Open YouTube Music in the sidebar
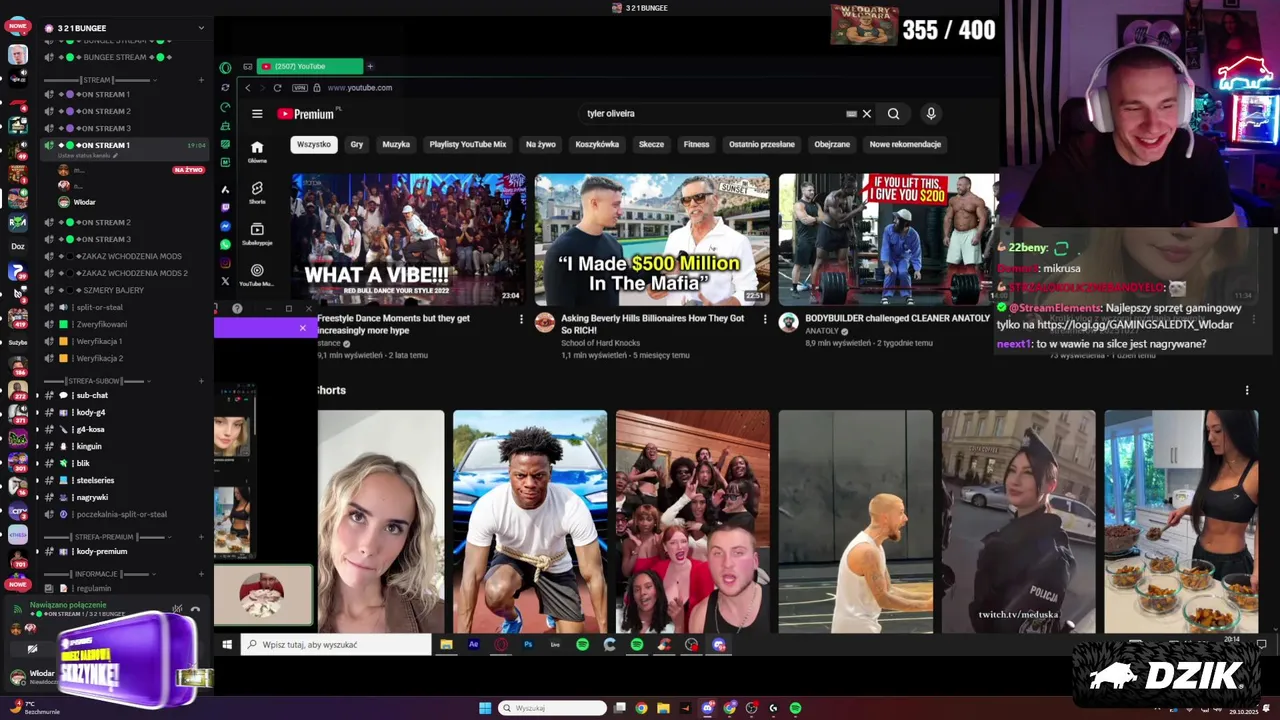Viewport: 1280px width, 720px height. [x=257, y=275]
